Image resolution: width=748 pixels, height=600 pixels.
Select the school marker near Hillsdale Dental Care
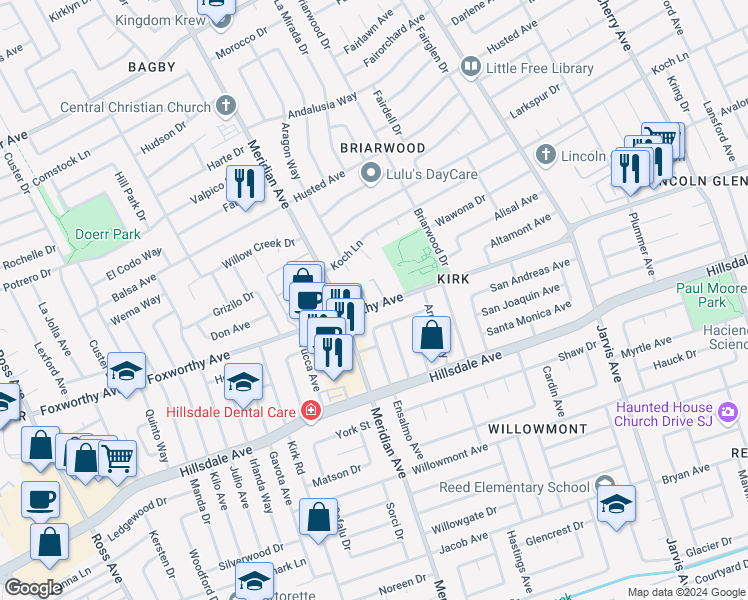[x=243, y=383]
